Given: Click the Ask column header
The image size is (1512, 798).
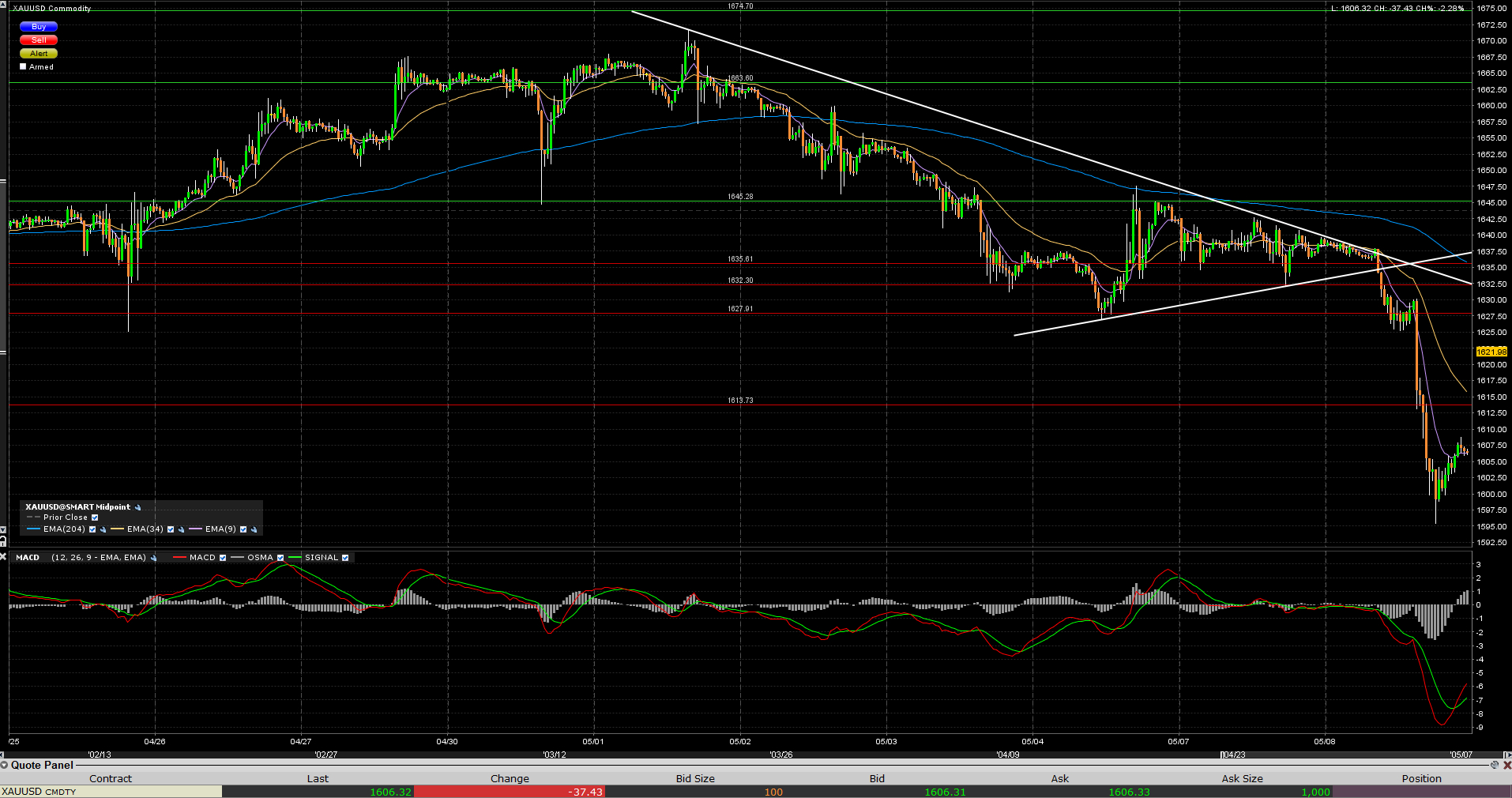Looking at the screenshot, I should click(x=1060, y=778).
